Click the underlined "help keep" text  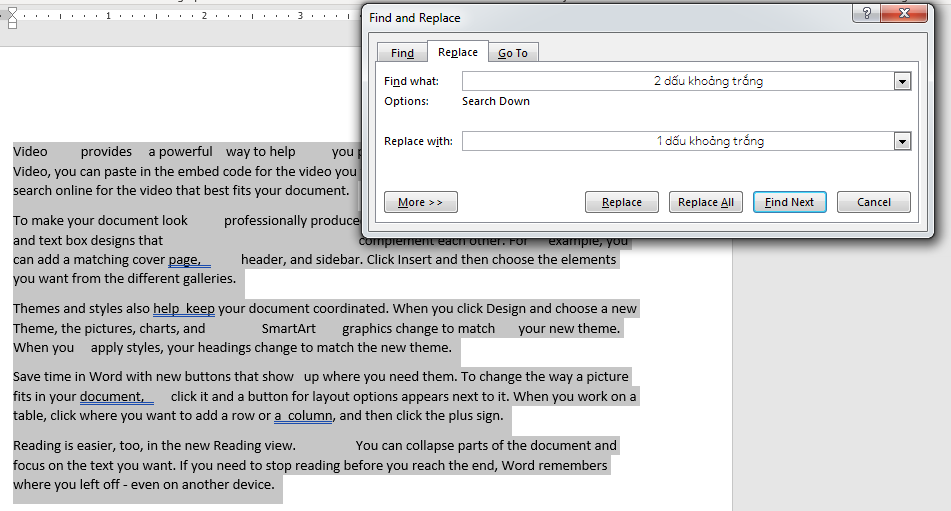pos(184,309)
